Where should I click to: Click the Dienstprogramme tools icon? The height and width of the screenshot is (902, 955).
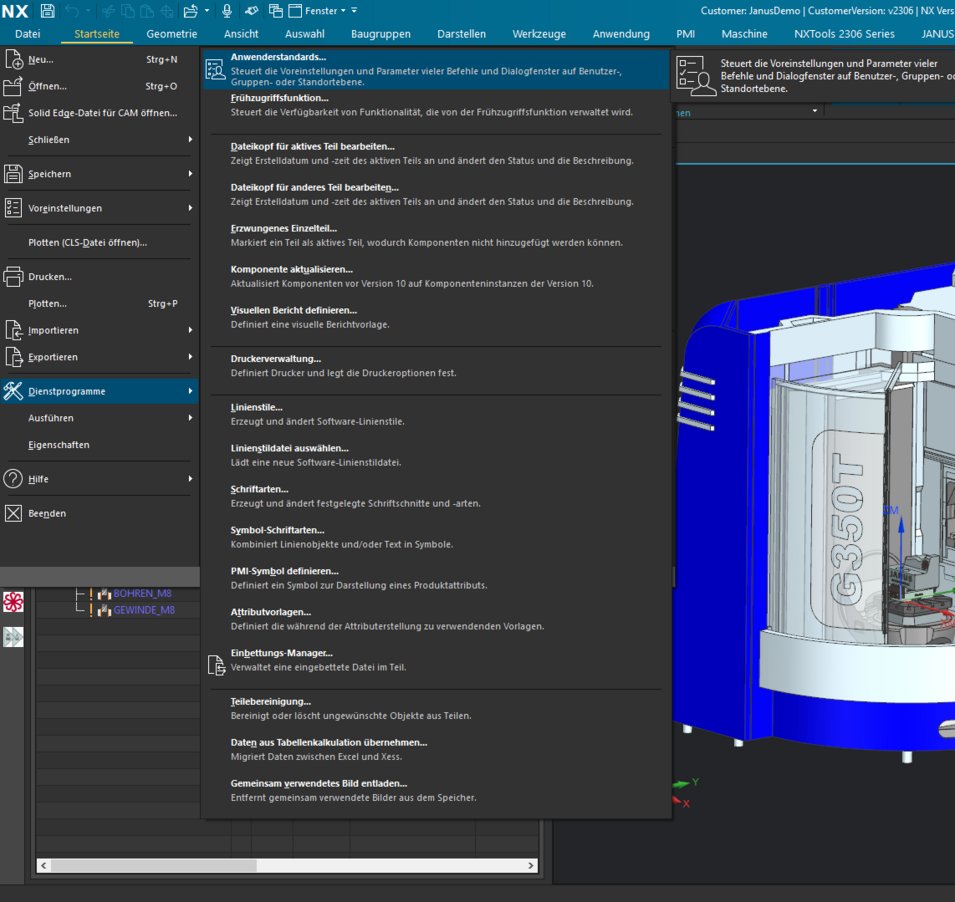pos(13,391)
